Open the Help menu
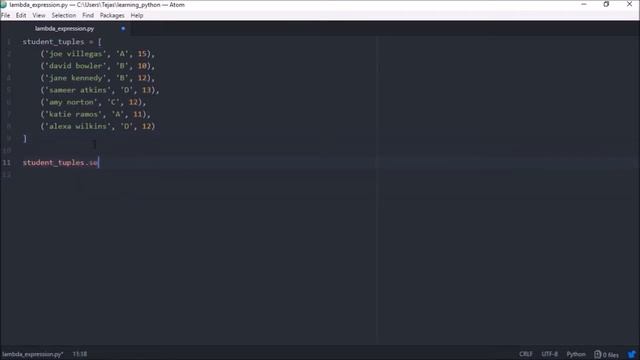This screenshot has height=360, width=640. tap(137, 16)
